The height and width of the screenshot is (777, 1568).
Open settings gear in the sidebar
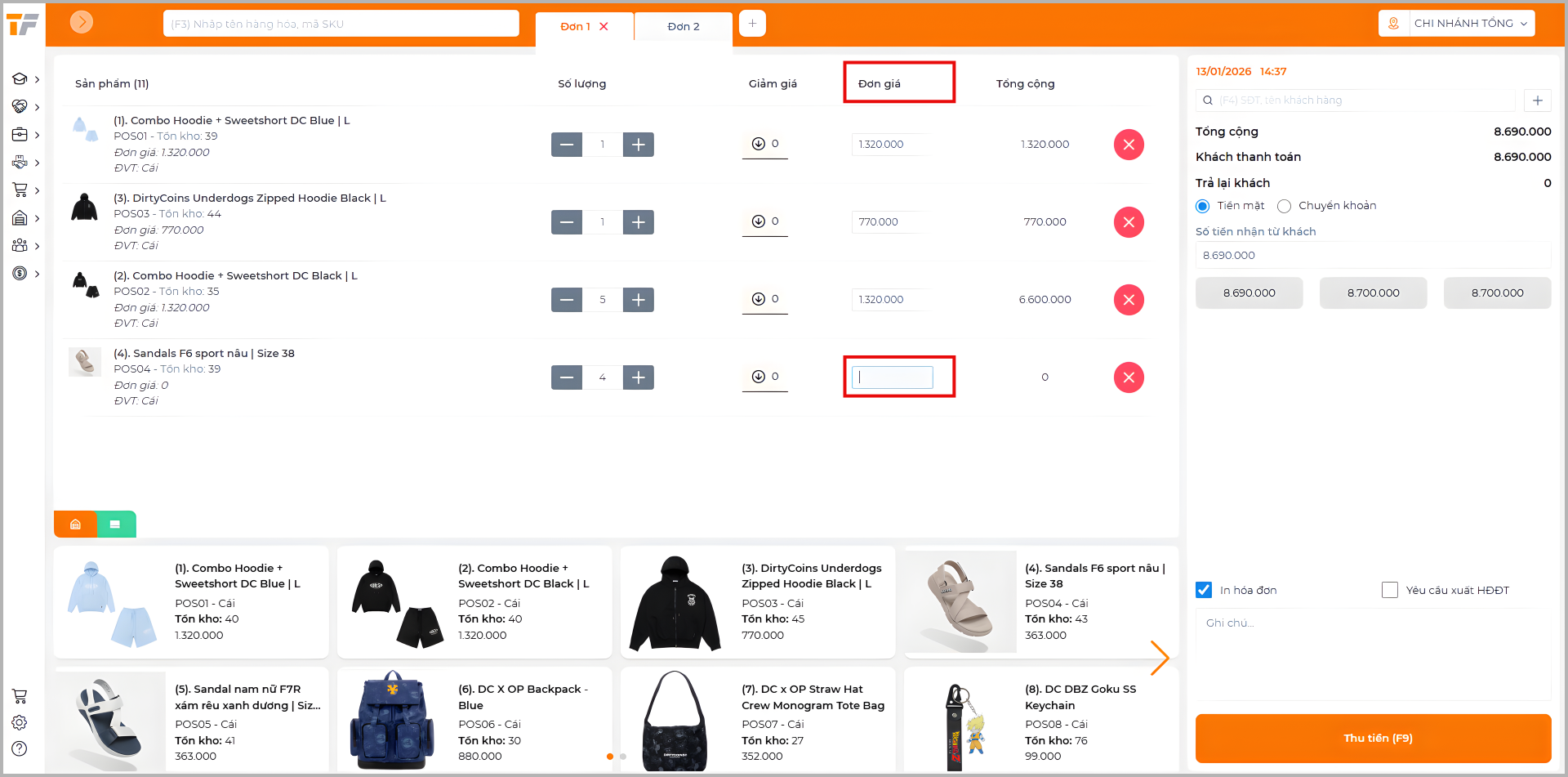(20, 722)
